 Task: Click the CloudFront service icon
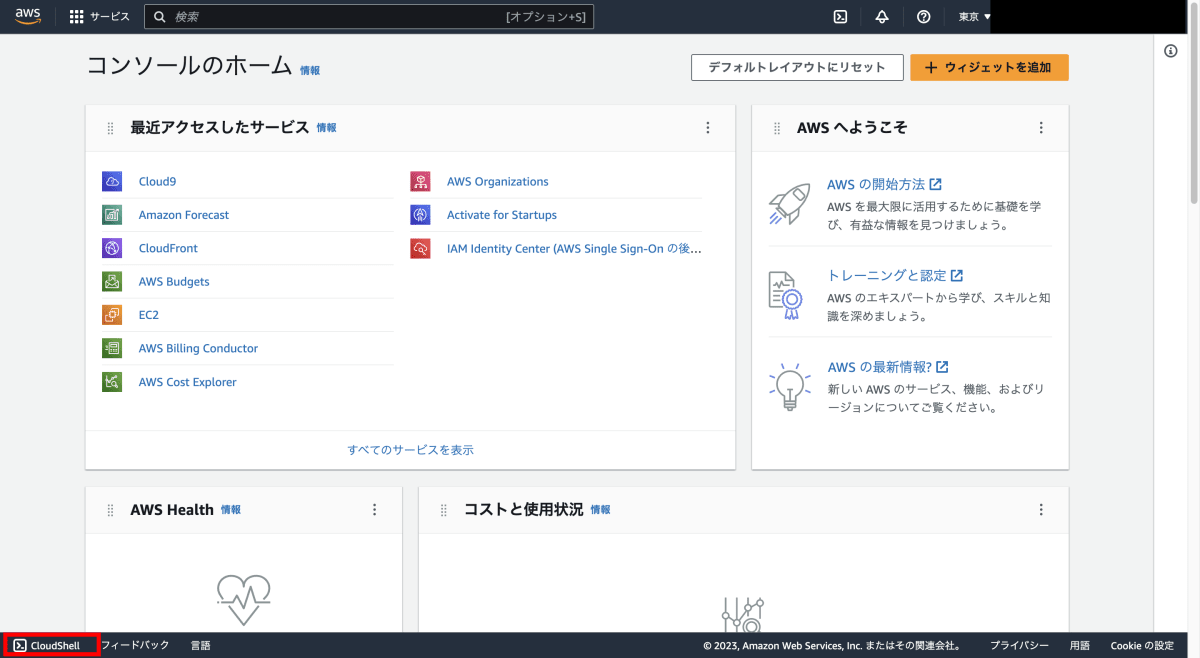112,248
